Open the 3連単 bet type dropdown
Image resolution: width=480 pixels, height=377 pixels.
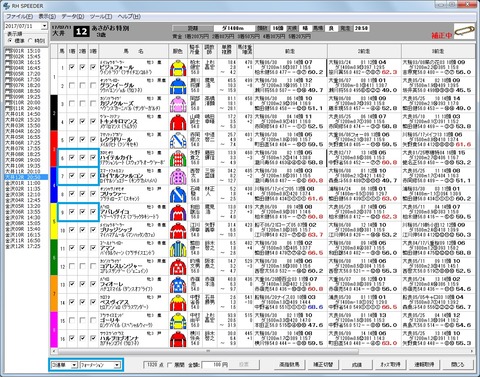pos(64,365)
